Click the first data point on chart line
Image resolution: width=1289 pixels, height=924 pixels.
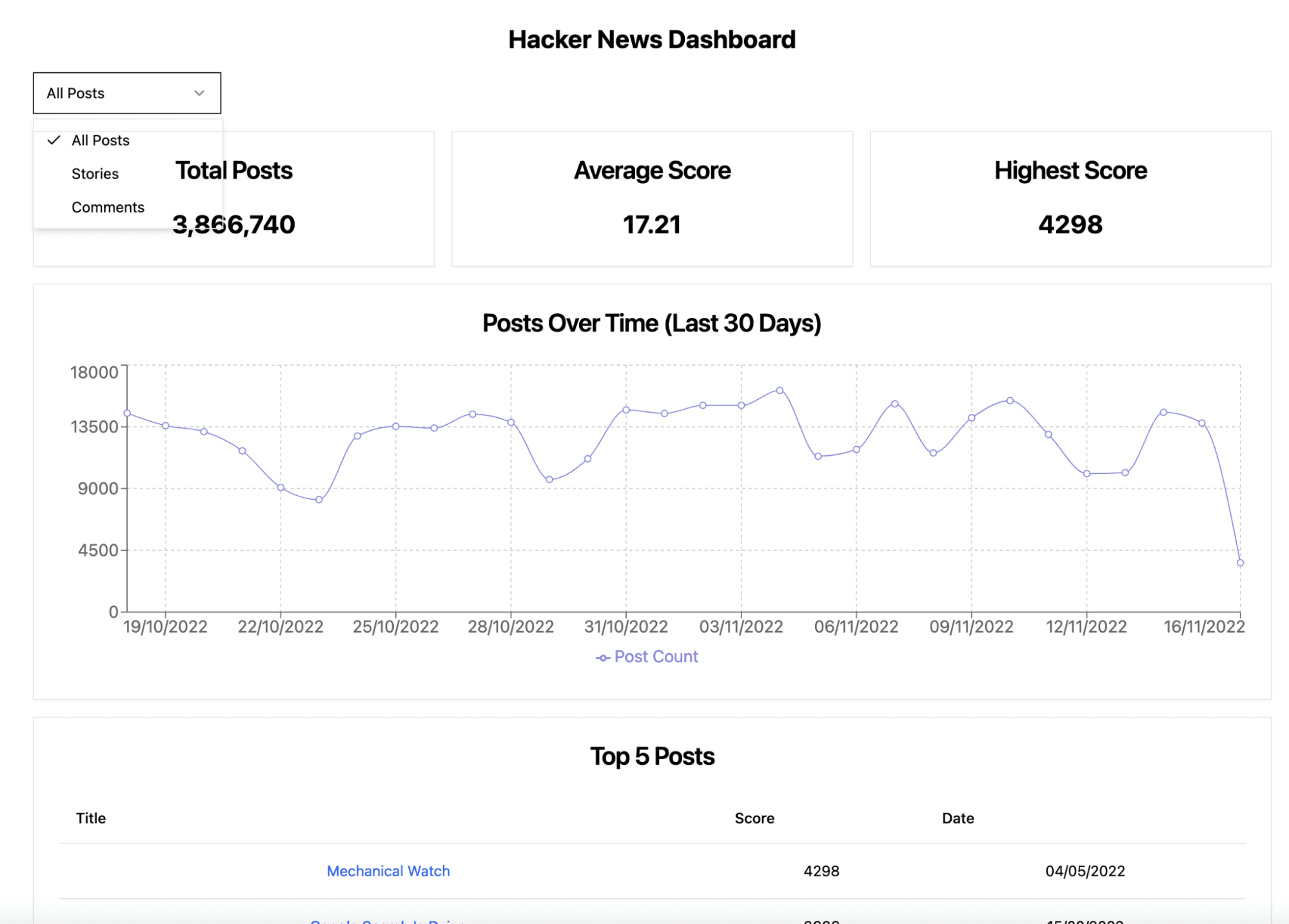coord(127,413)
